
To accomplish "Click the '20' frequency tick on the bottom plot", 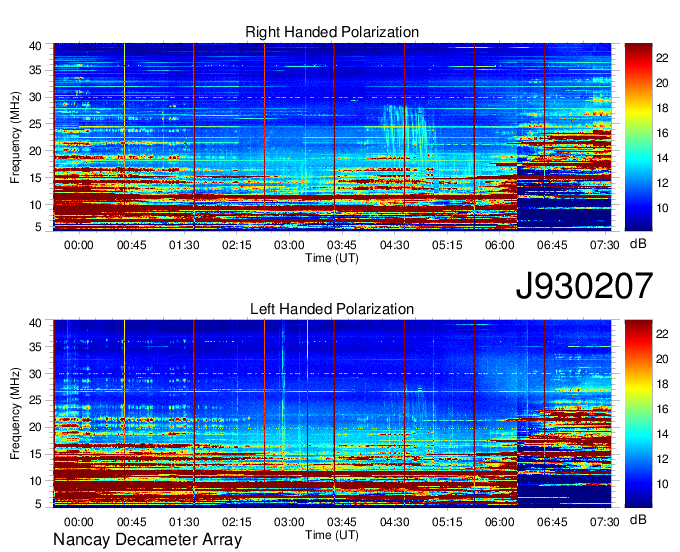I will 35,427.
